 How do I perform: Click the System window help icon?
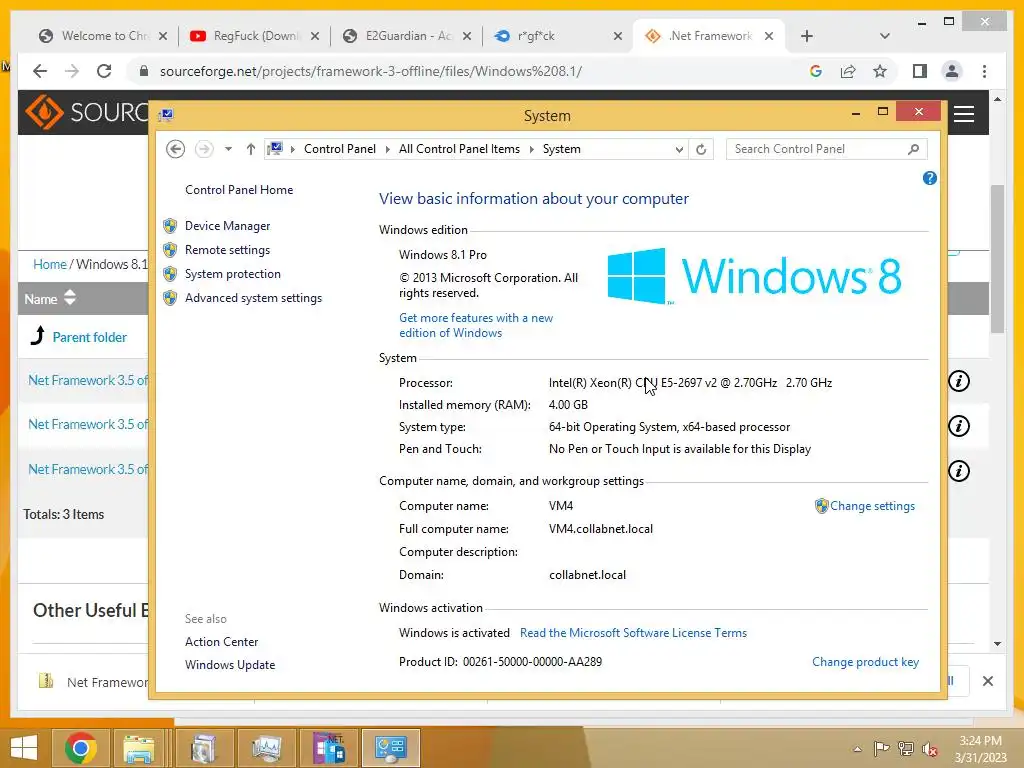(x=929, y=178)
